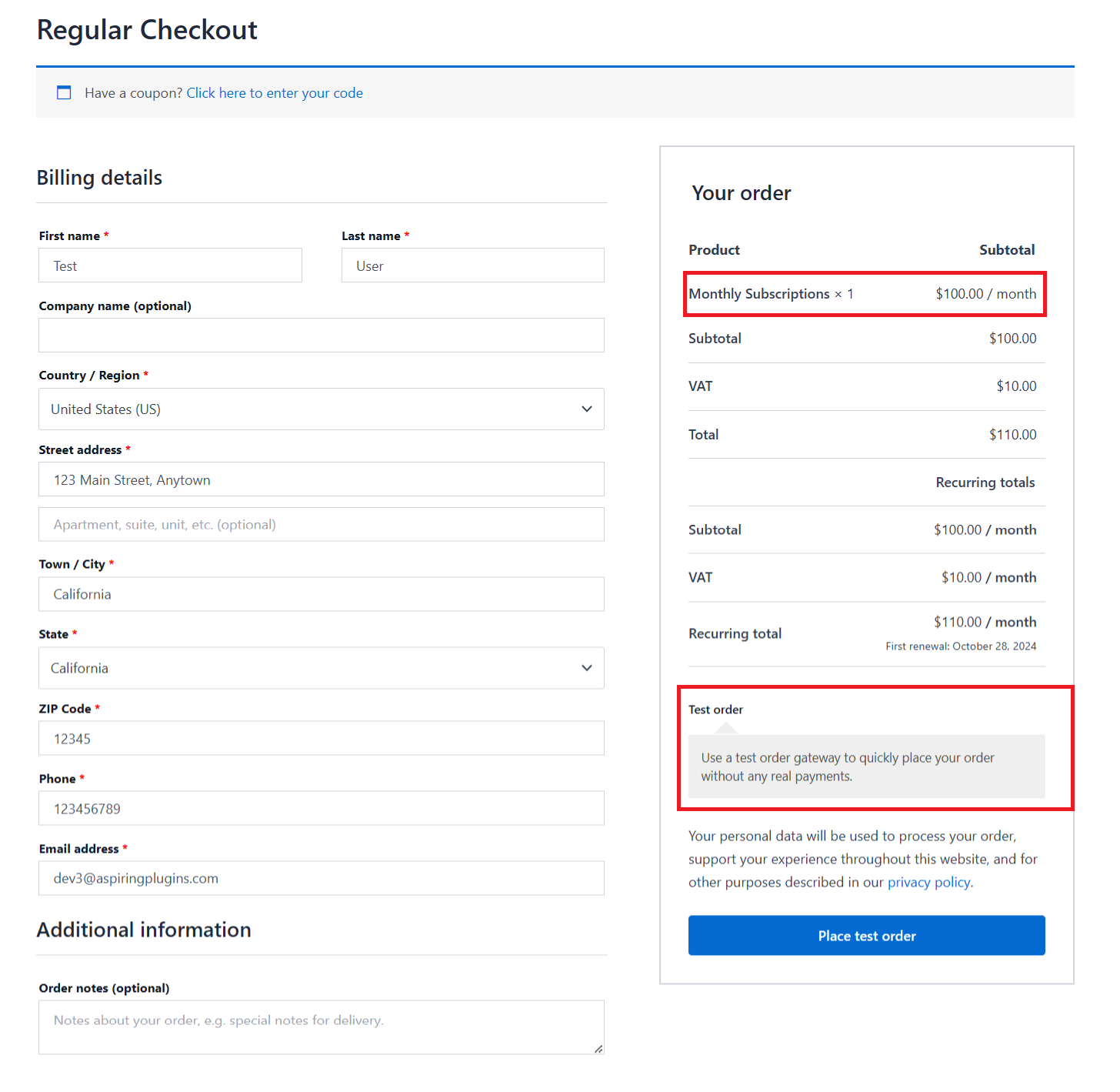Open the State dropdown
This screenshot has height=1092, width=1120.
[321, 668]
